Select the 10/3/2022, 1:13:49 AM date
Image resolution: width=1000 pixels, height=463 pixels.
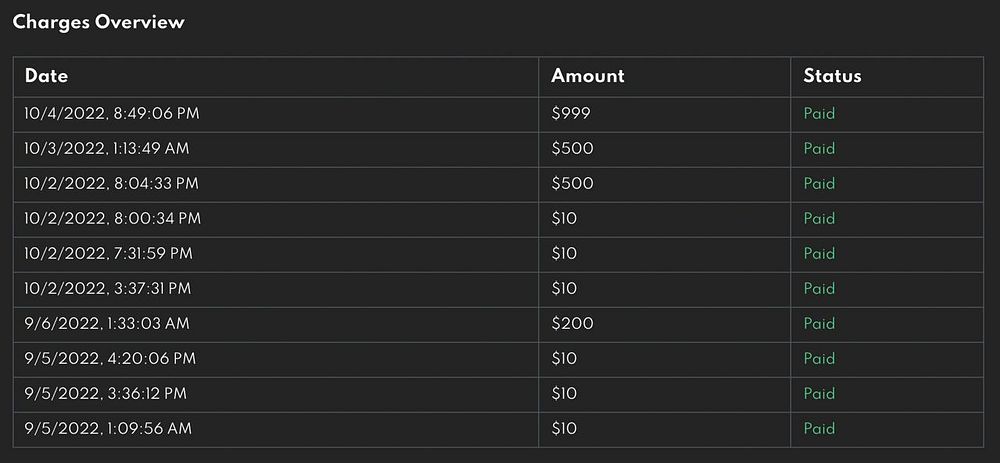point(107,149)
